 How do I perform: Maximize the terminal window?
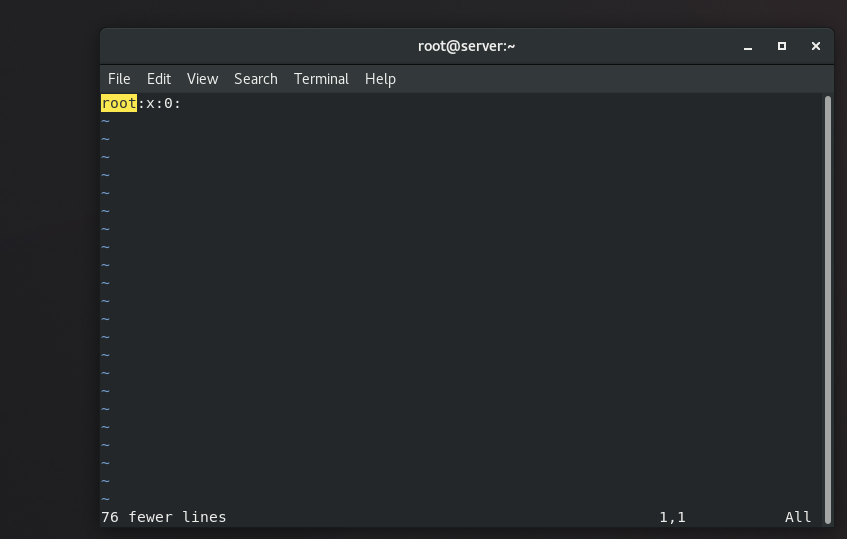pyautogui.click(x=782, y=46)
